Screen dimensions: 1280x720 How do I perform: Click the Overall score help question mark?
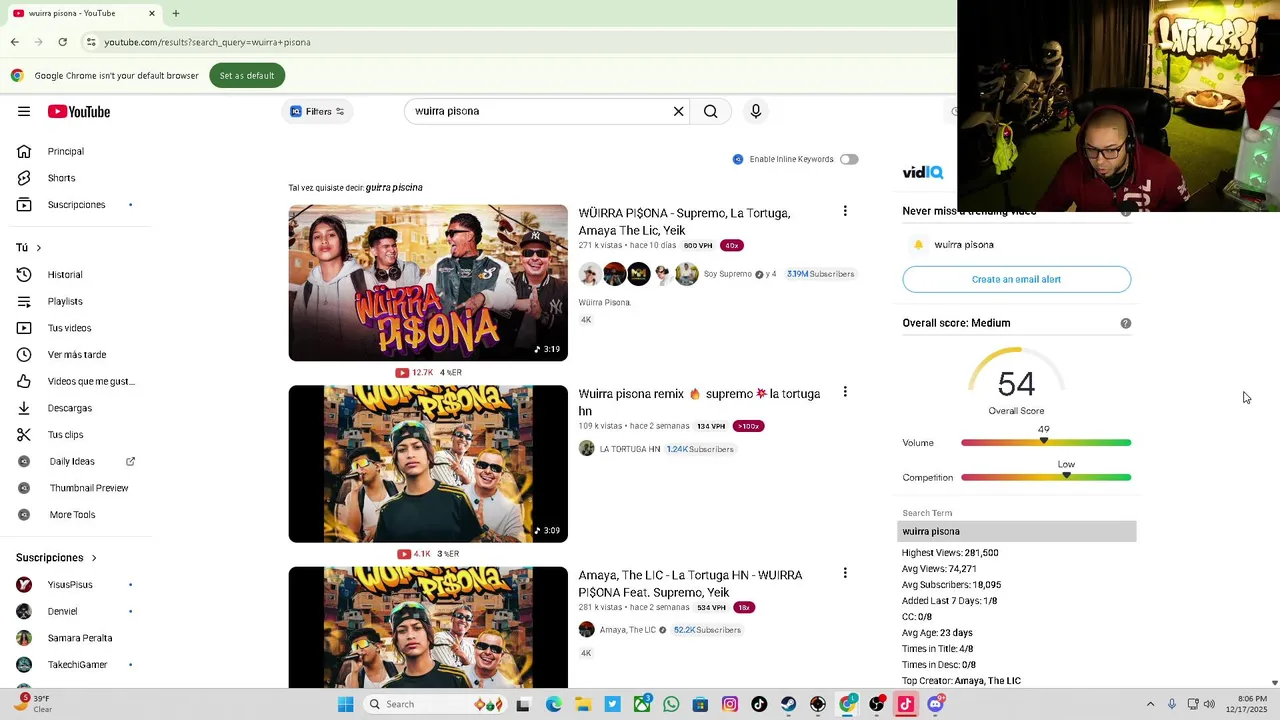1126,323
